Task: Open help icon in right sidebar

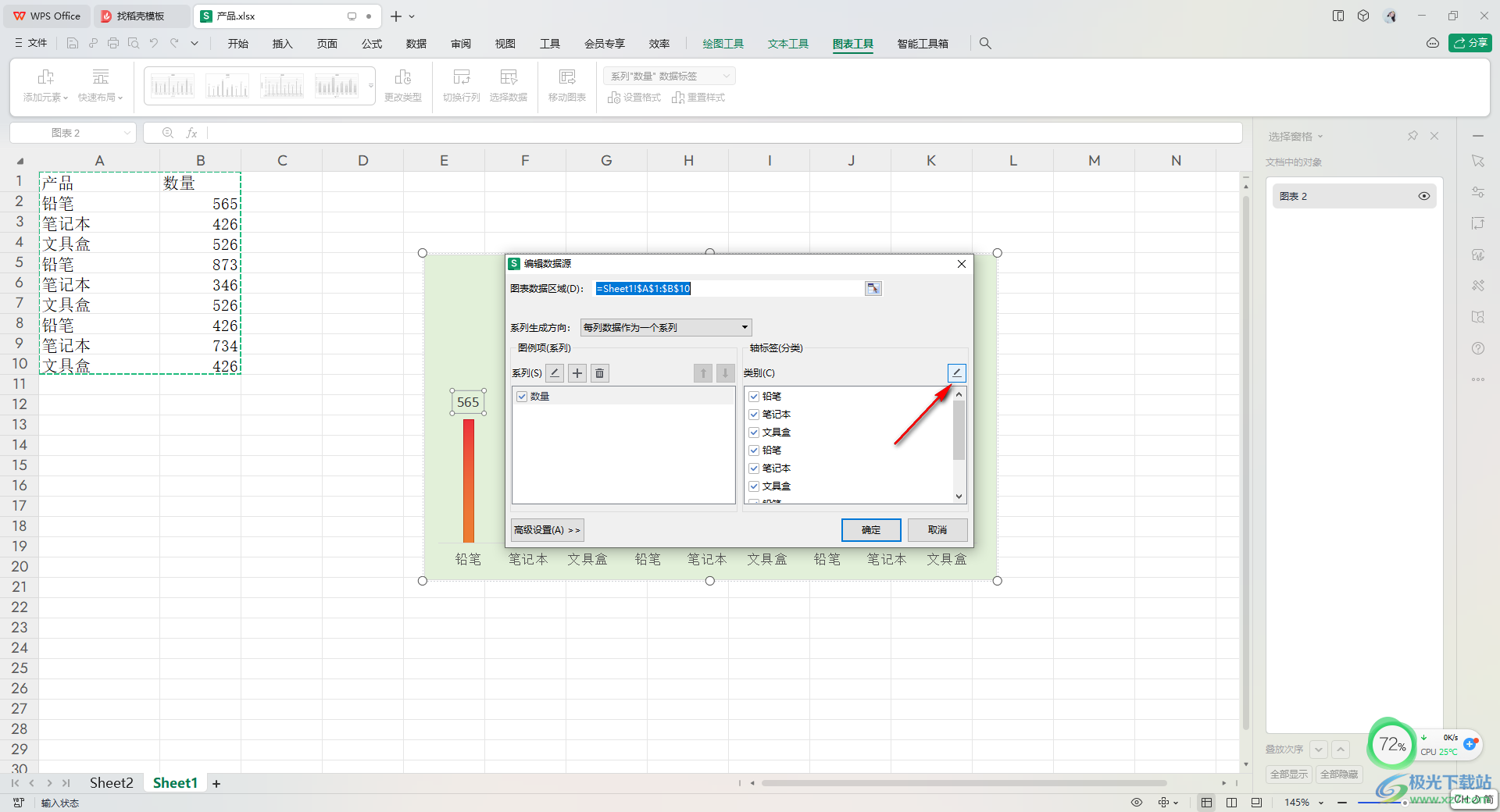Action: (x=1477, y=348)
